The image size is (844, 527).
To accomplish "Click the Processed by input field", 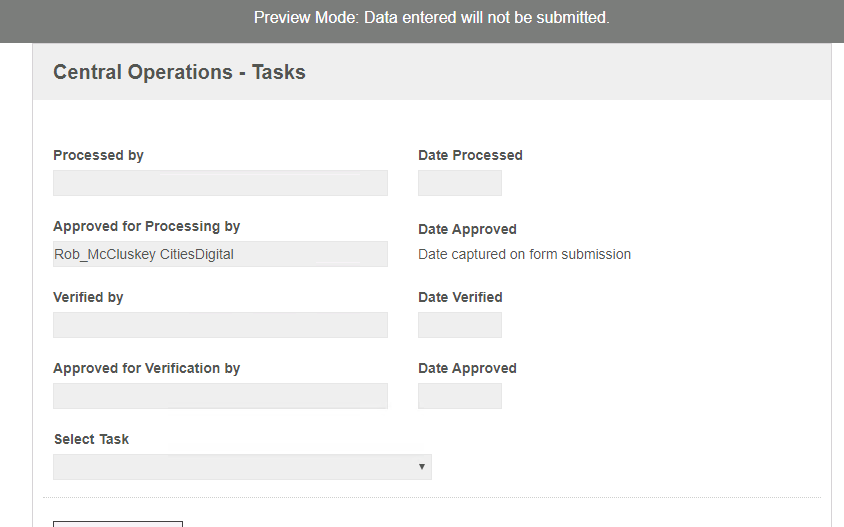I will click(220, 183).
